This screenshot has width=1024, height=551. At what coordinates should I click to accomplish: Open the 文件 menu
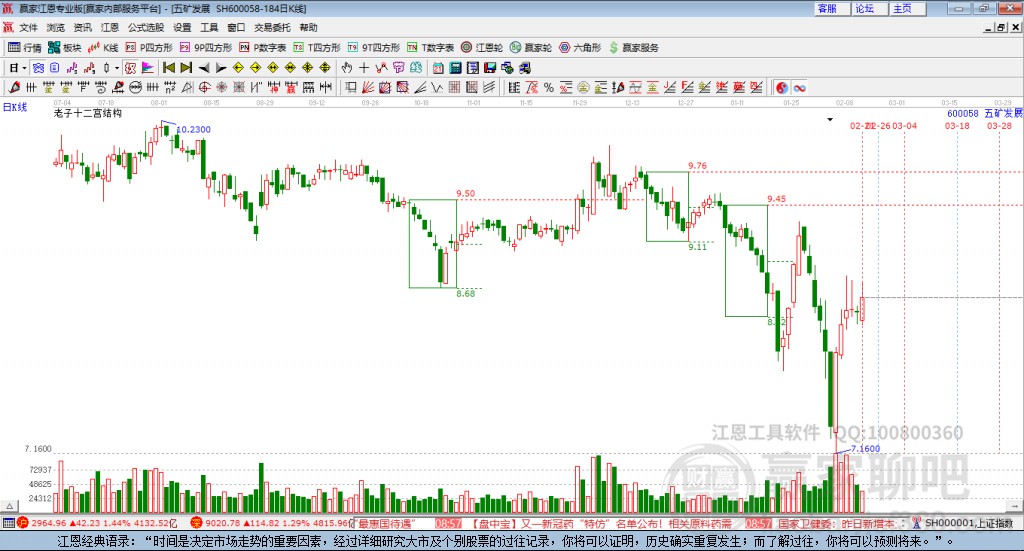coord(28,27)
